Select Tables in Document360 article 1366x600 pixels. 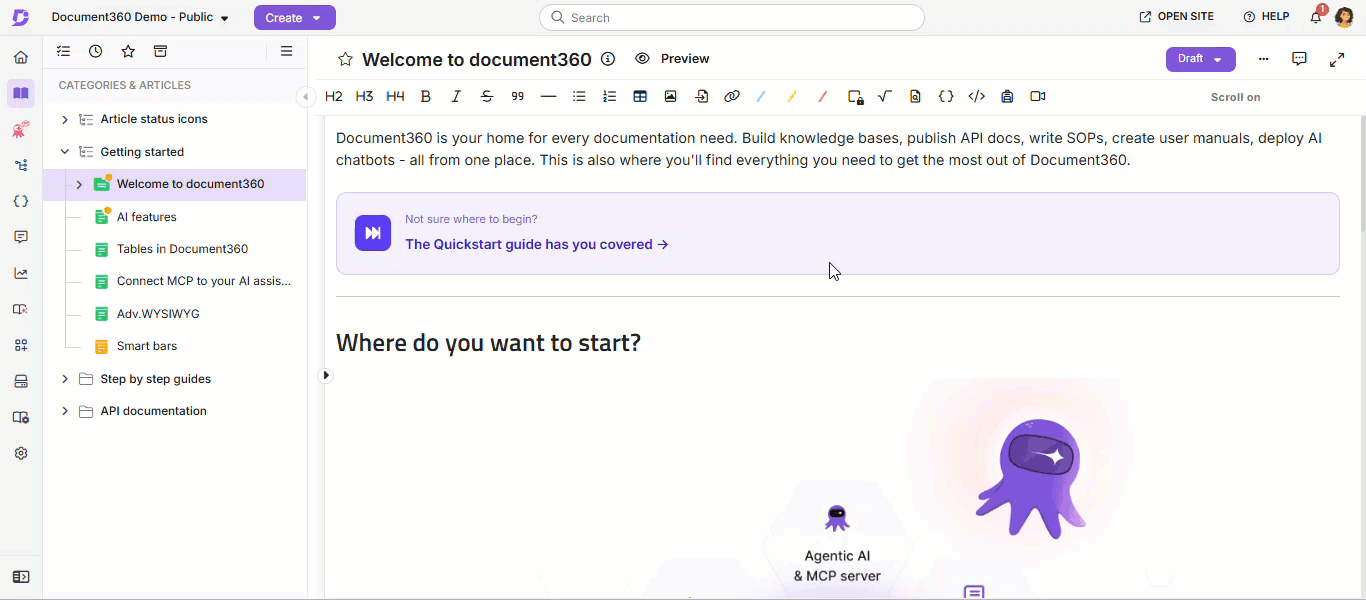click(x=182, y=249)
